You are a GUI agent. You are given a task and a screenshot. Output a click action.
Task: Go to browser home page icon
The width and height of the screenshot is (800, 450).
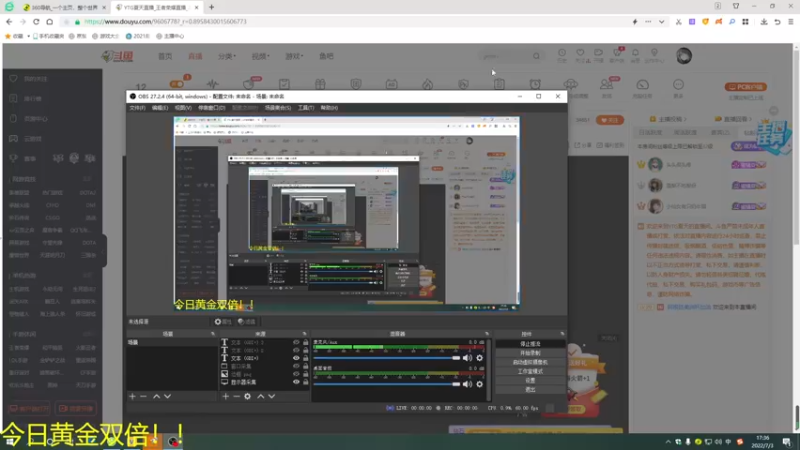(49, 22)
